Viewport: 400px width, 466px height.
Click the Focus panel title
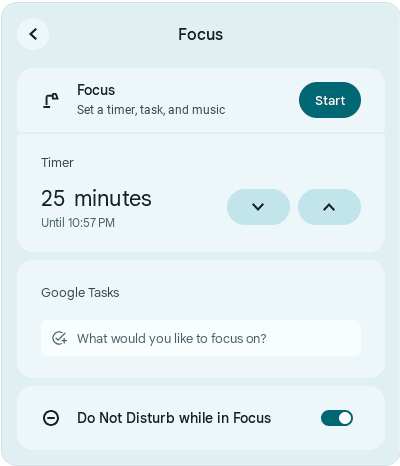(x=200, y=34)
